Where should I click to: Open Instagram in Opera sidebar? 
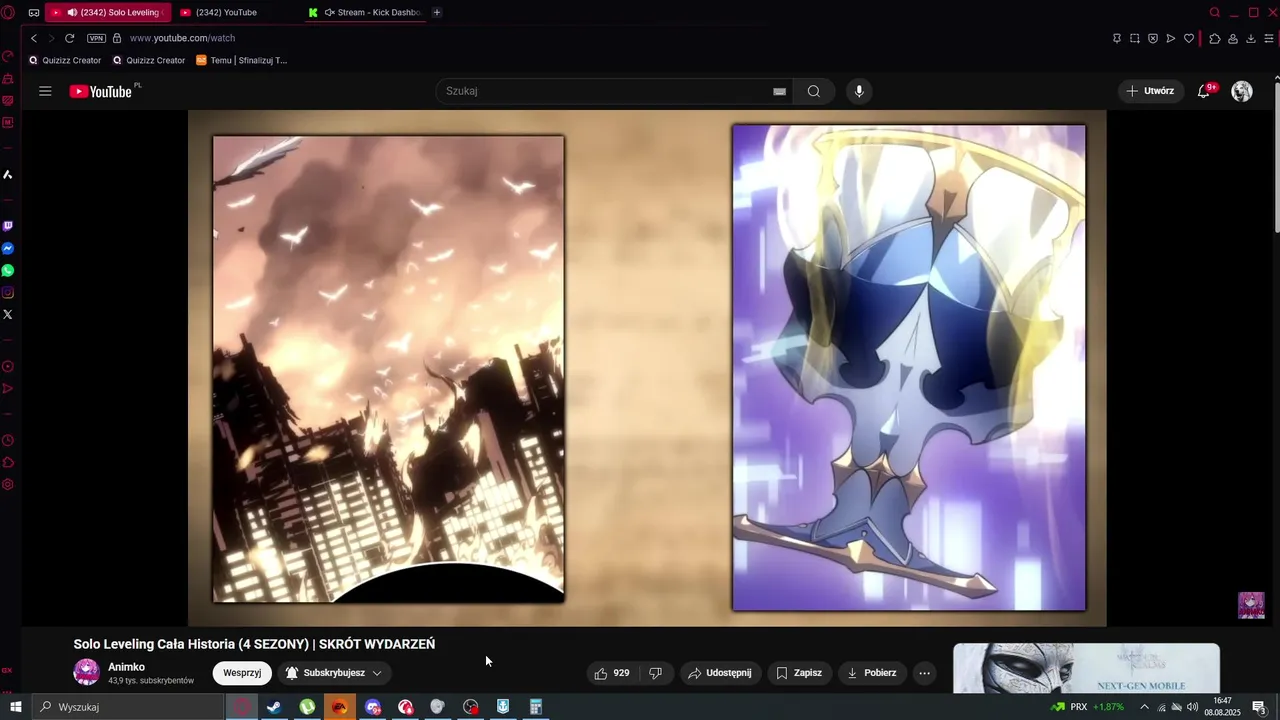[8, 292]
